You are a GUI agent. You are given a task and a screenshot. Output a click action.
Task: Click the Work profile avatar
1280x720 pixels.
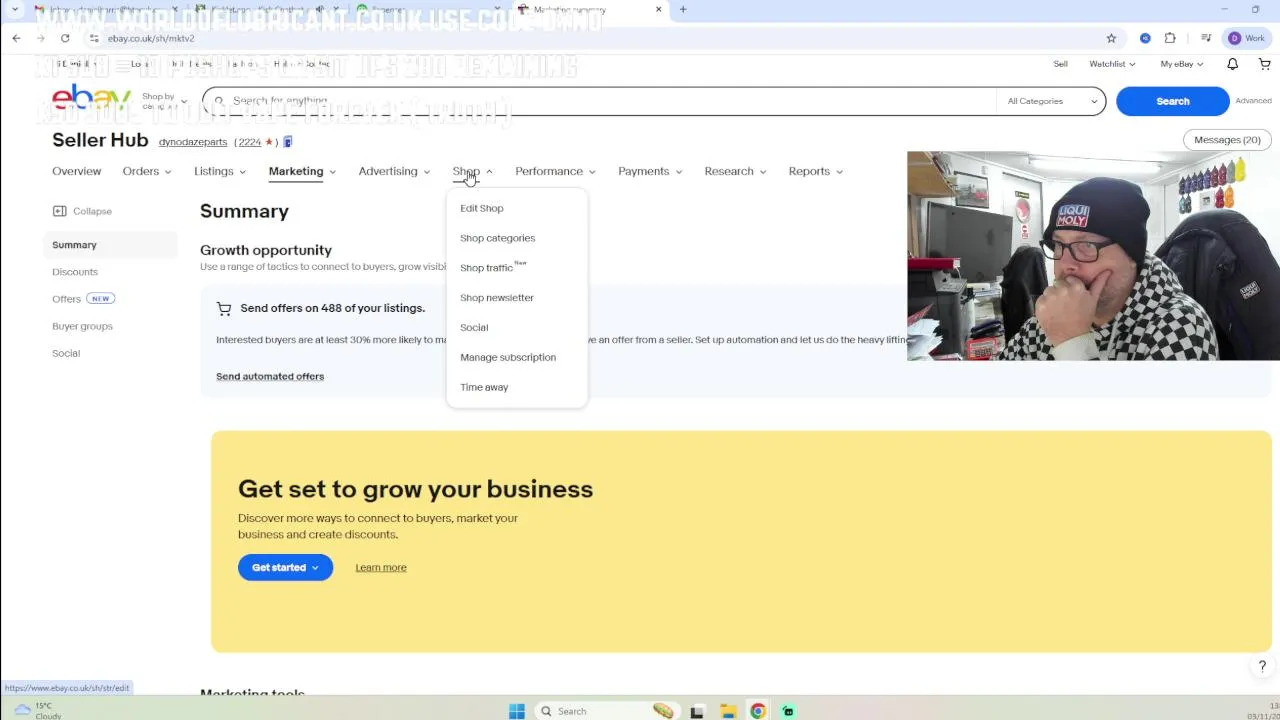1246,38
